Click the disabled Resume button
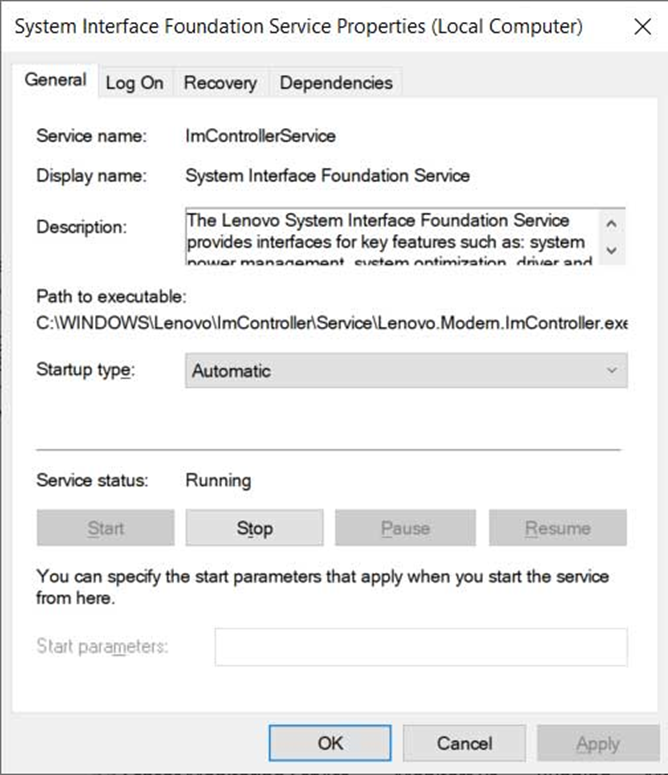 557,528
